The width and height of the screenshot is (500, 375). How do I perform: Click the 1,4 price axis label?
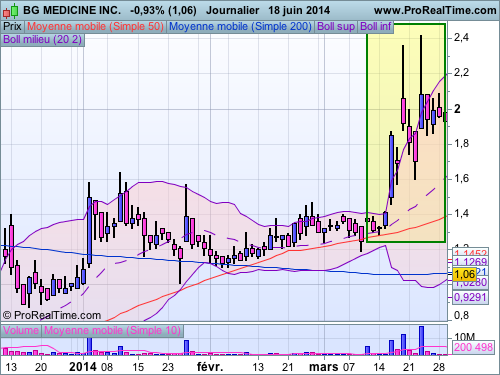(x=461, y=213)
